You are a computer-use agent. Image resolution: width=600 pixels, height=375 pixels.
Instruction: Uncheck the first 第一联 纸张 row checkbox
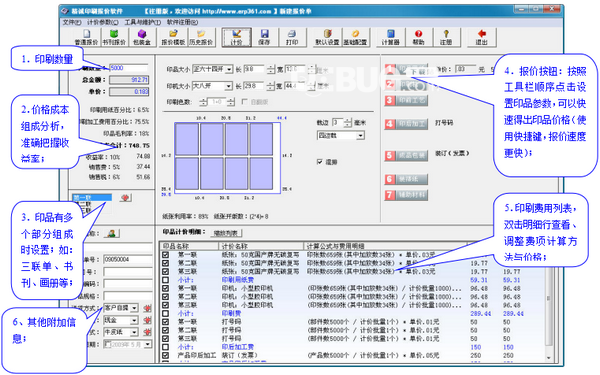[x=166, y=254]
